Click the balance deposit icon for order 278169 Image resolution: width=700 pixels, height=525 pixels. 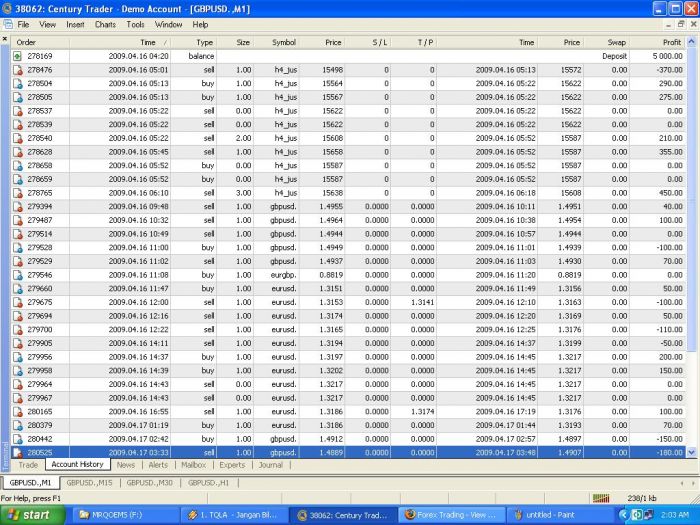17,56
